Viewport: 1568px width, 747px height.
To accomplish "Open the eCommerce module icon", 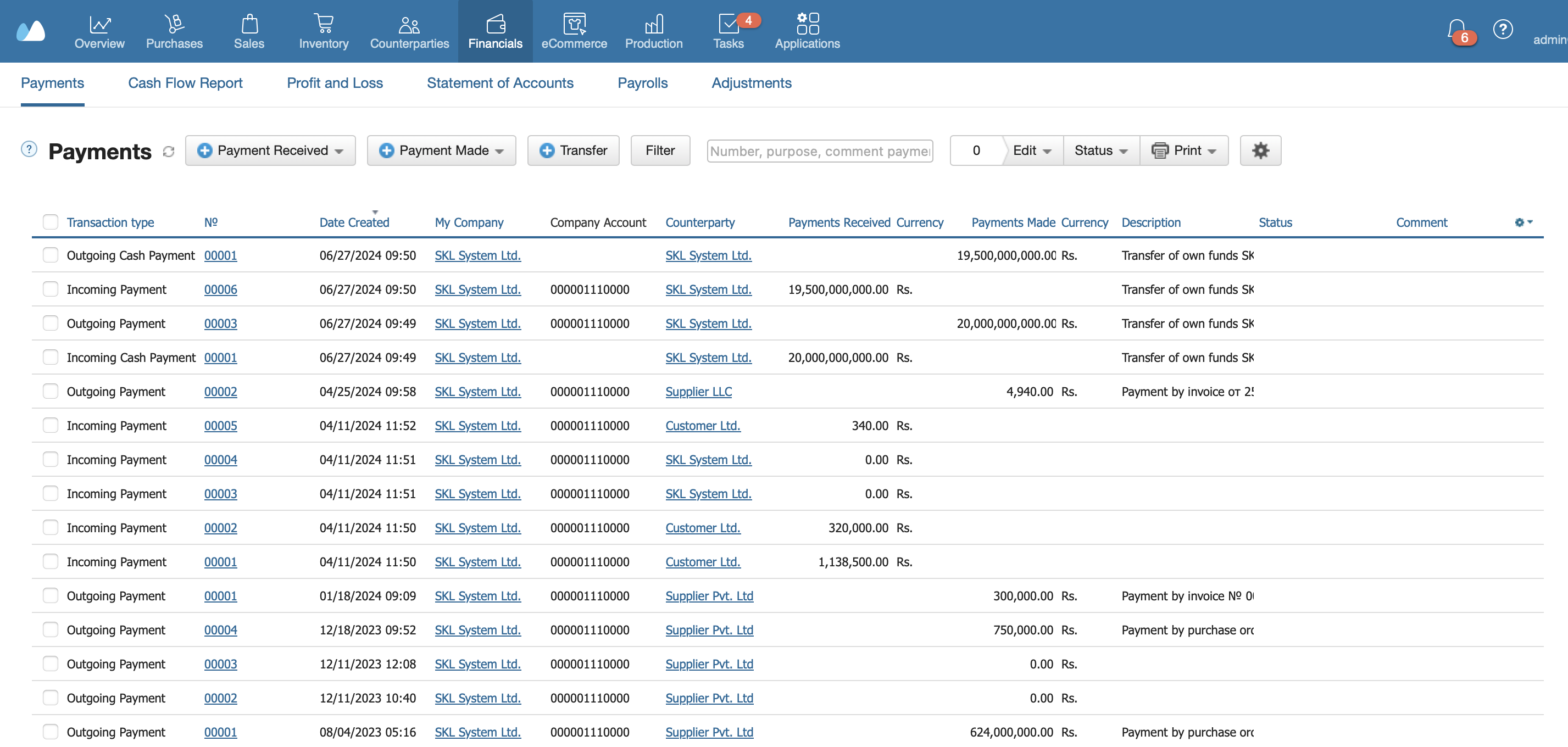I will click(574, 24).
